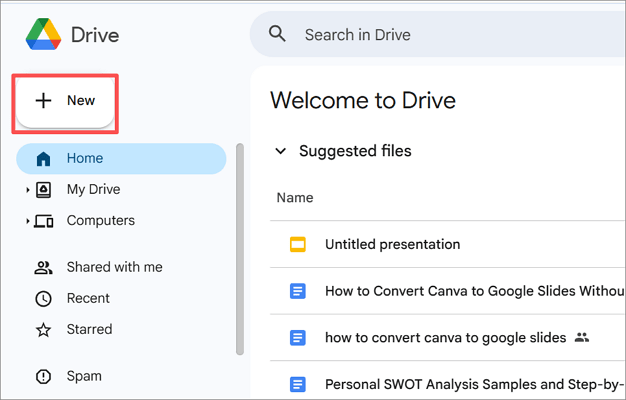This screenshot has width=626, height=400.
Task: Click the Suggested files heading
Action: pyautogui.click(x=355, y=151)
